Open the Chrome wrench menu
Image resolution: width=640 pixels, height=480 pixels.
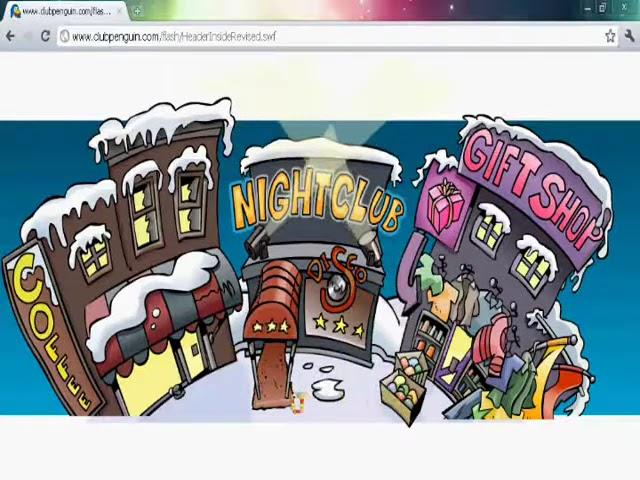629,36
